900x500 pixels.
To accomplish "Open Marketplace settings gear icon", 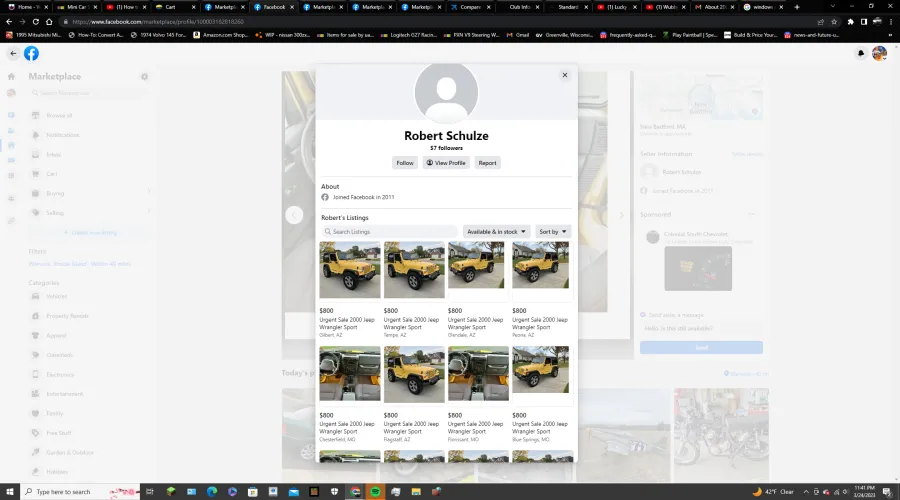I will 145,76.
